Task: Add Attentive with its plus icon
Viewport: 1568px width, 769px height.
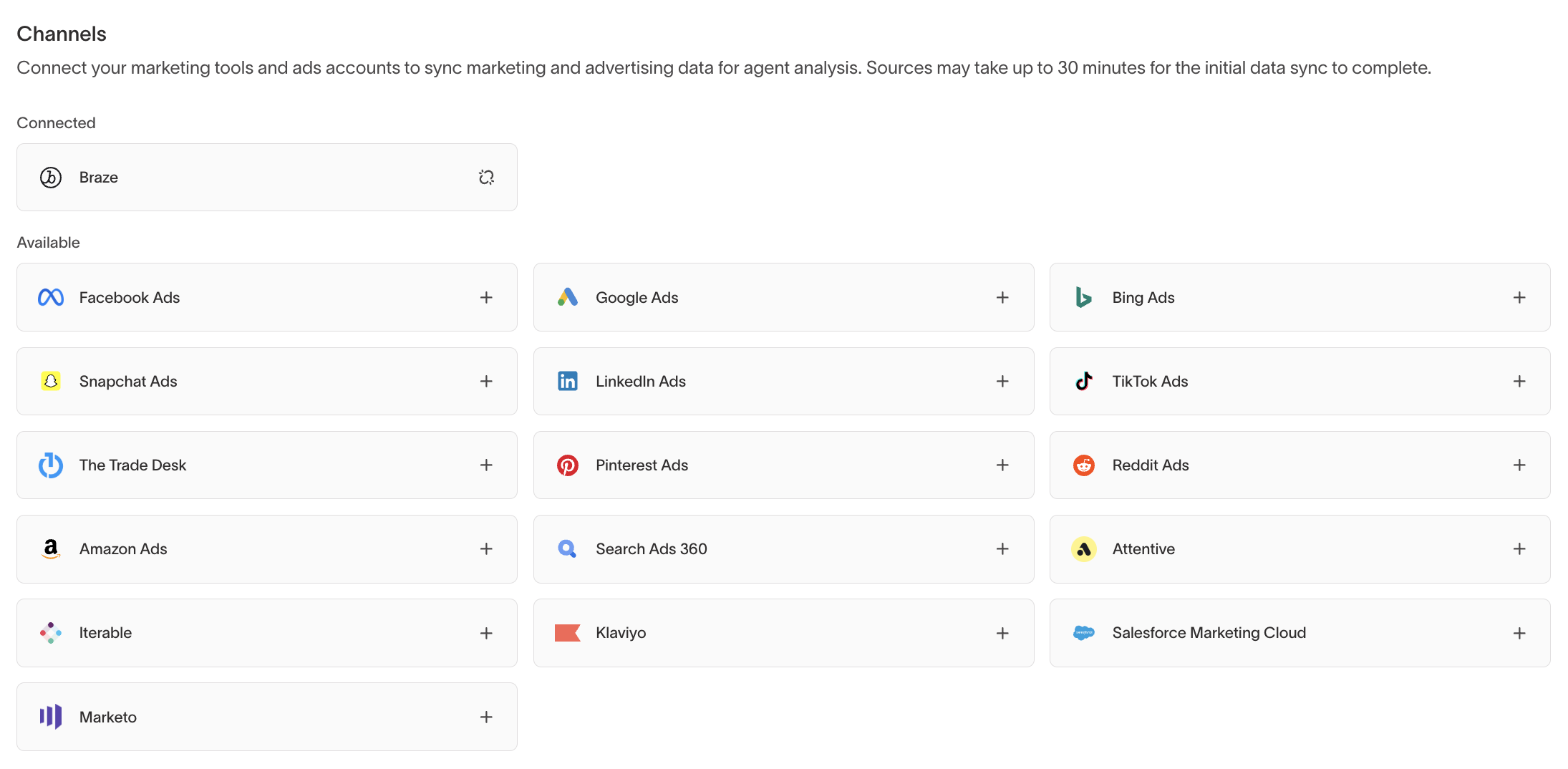Action: (x=1519, y=548)
